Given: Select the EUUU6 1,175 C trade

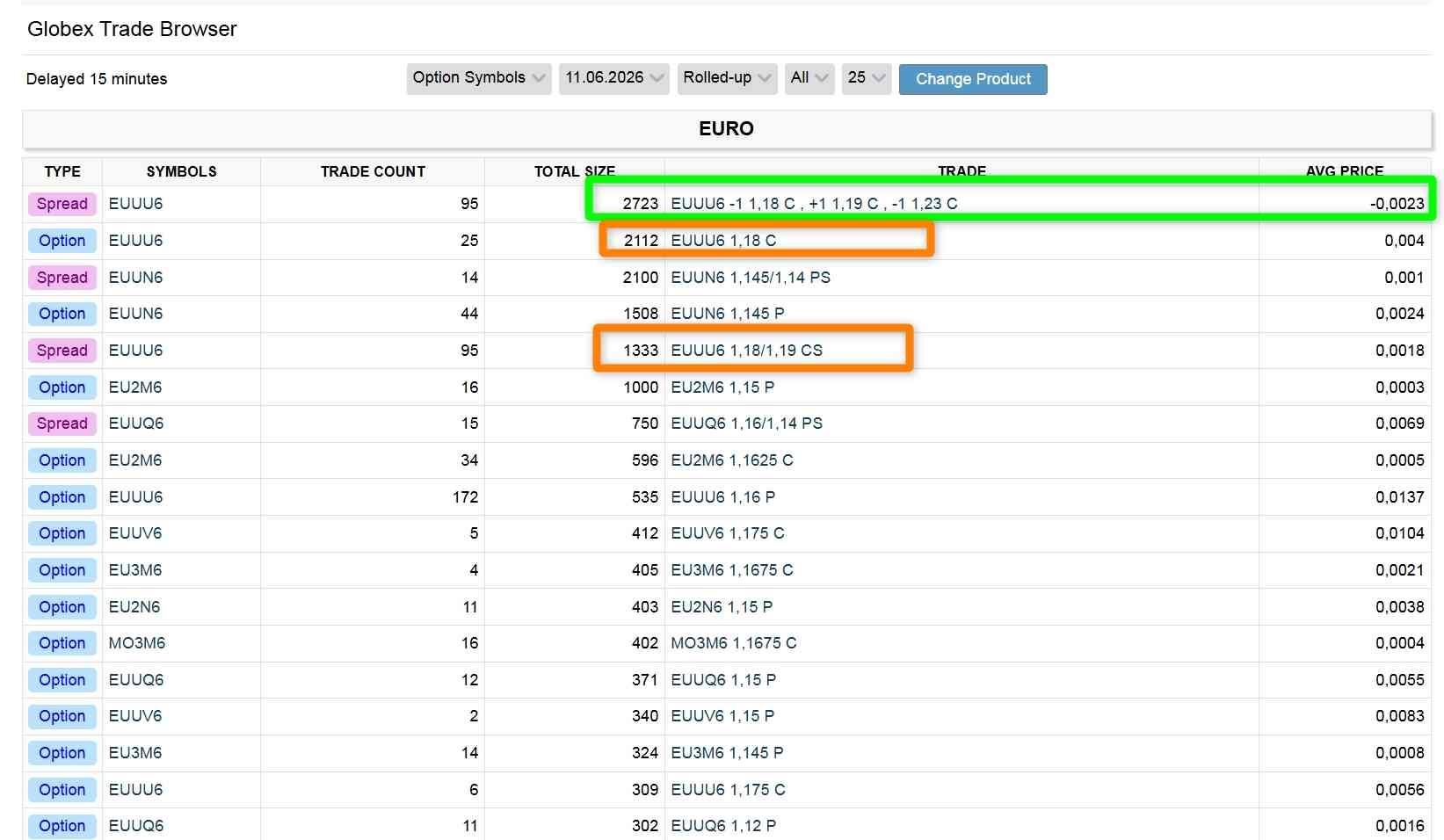Looking at the screenshot, I should [x=729, y=790].
